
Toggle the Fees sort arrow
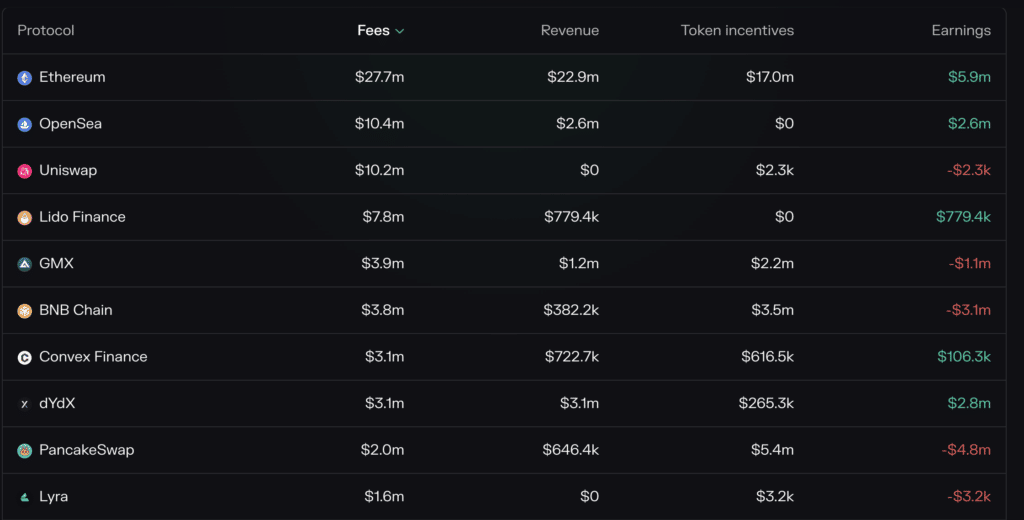(x=400, y=31)
